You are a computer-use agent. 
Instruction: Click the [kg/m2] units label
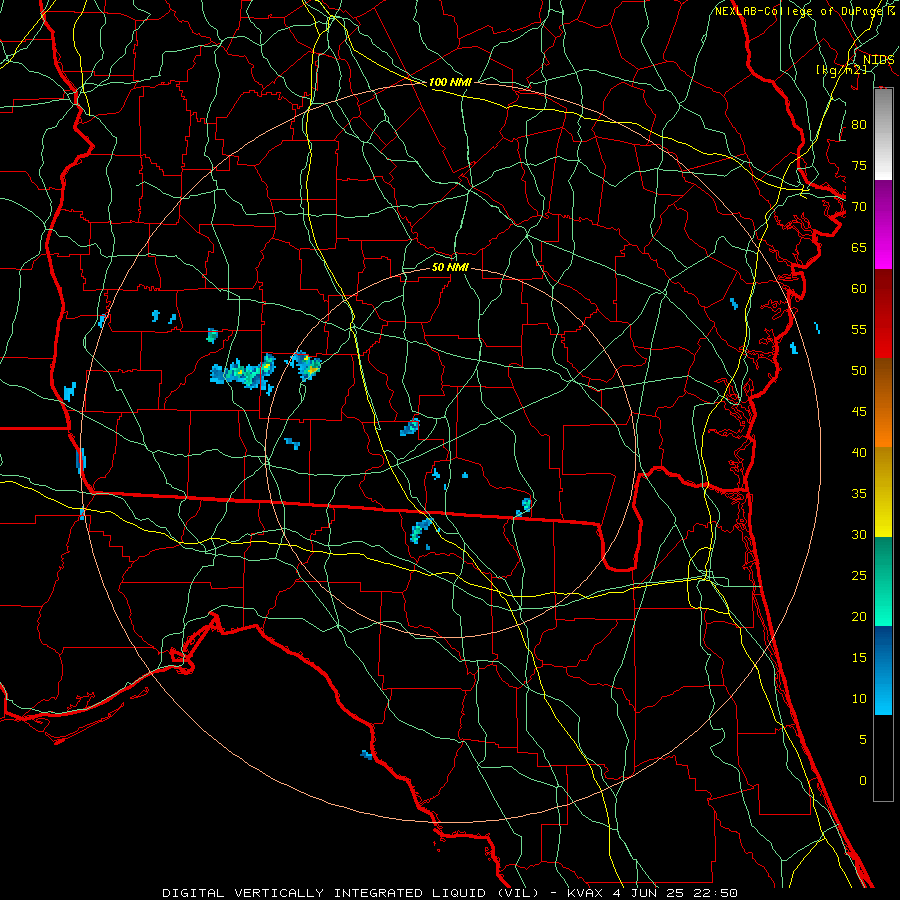pos(841,69)
